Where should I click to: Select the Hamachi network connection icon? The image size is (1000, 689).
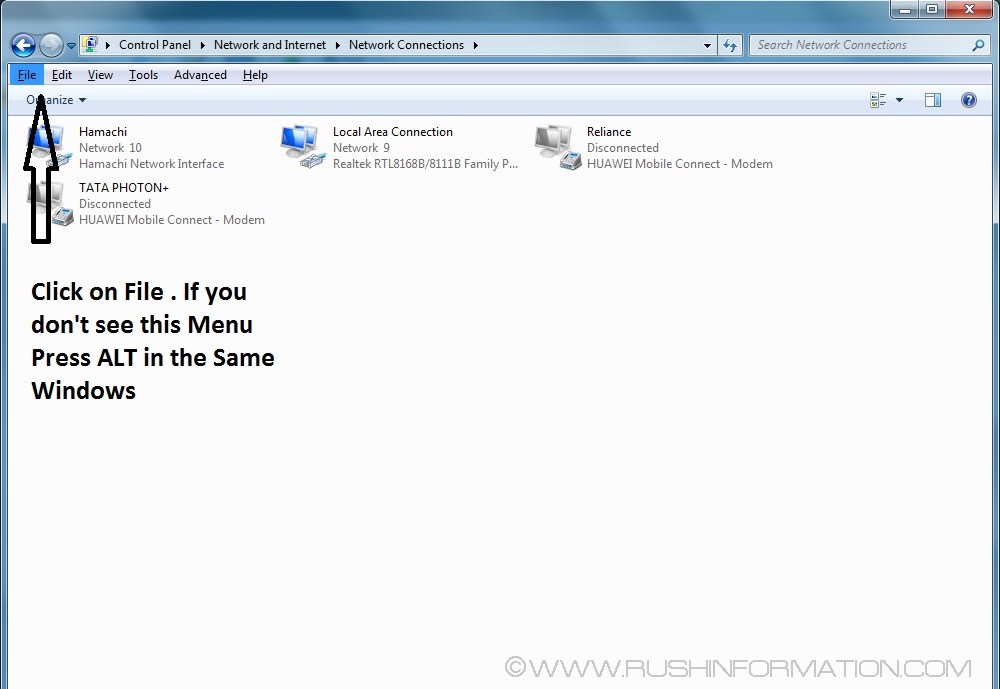(47, 147)
